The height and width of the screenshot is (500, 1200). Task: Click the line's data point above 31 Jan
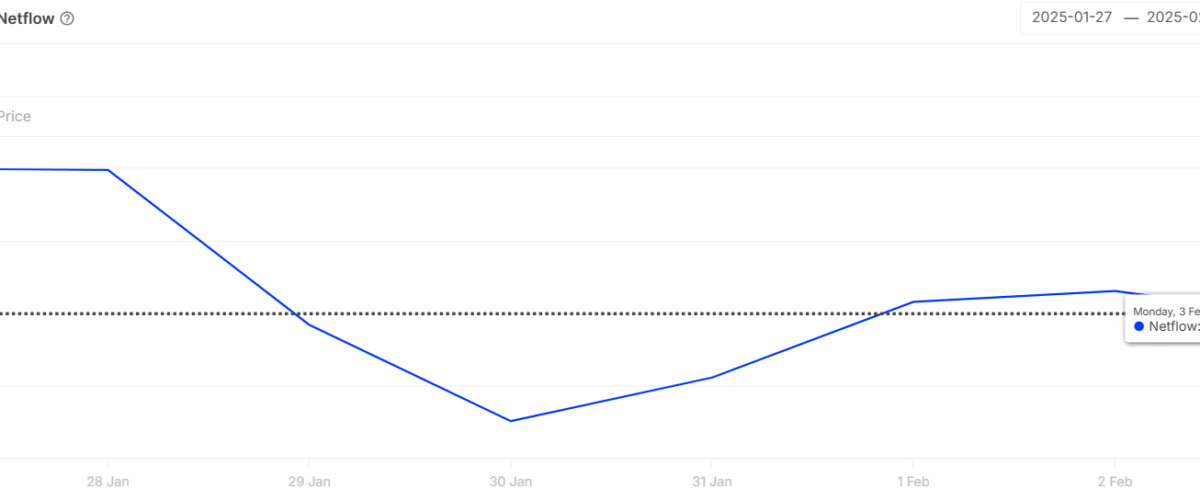click(711, 378)
